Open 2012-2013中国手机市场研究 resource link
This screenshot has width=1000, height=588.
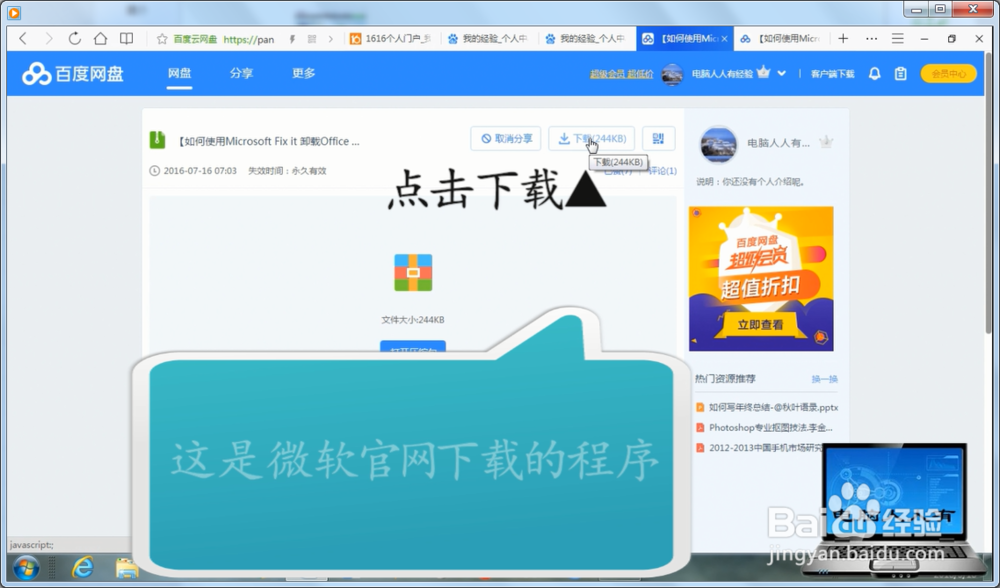tap(766, 448)
